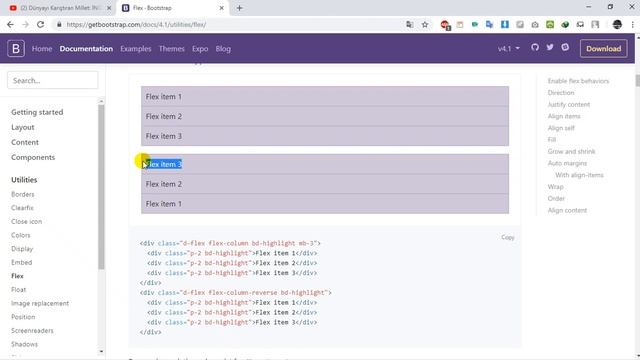640x360 pixels.
Task: Close the YouTube tab
Action: coord(109,8)
